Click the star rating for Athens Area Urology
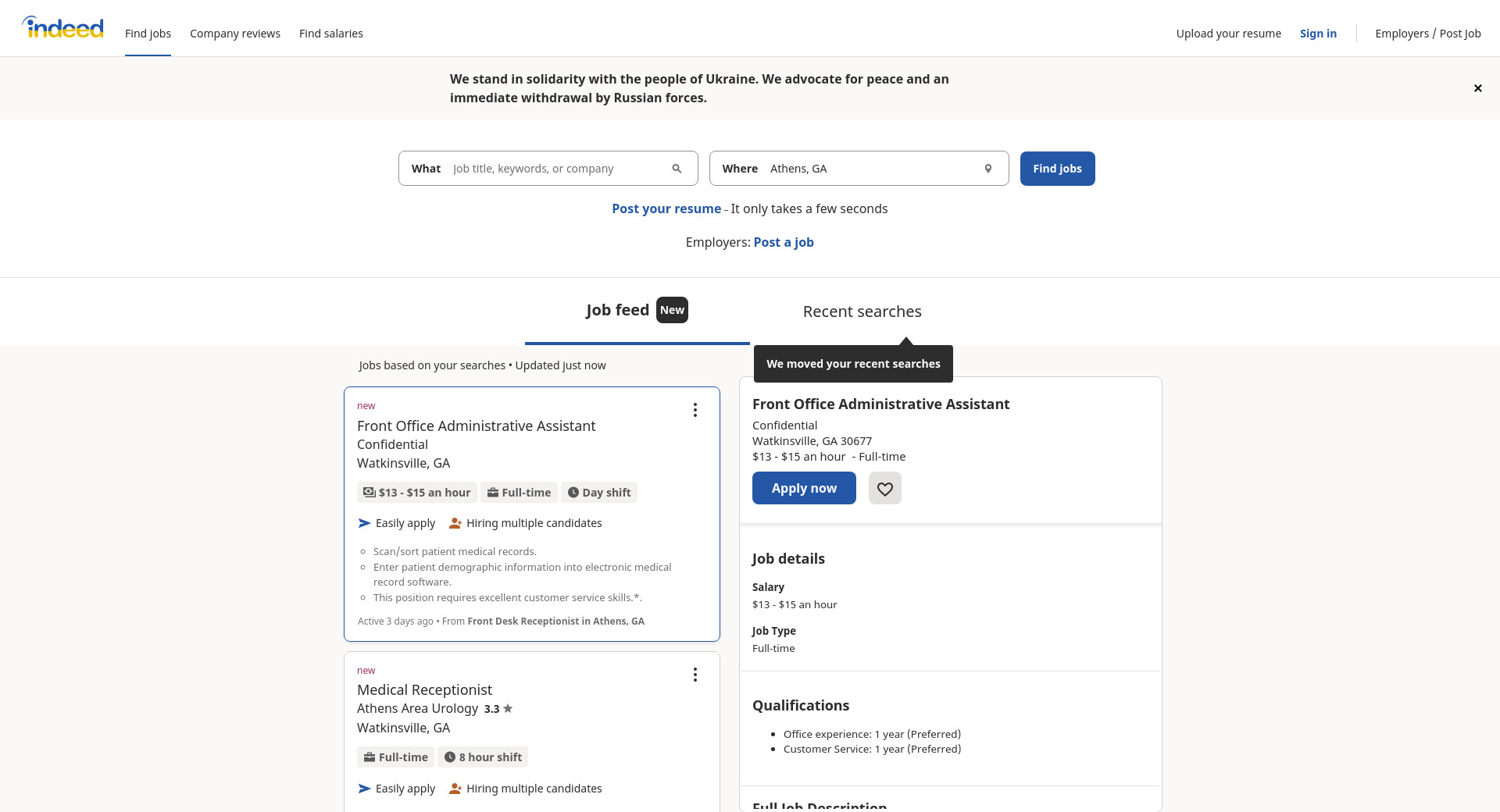This screenshot has height=812, width=1500. 498,709
